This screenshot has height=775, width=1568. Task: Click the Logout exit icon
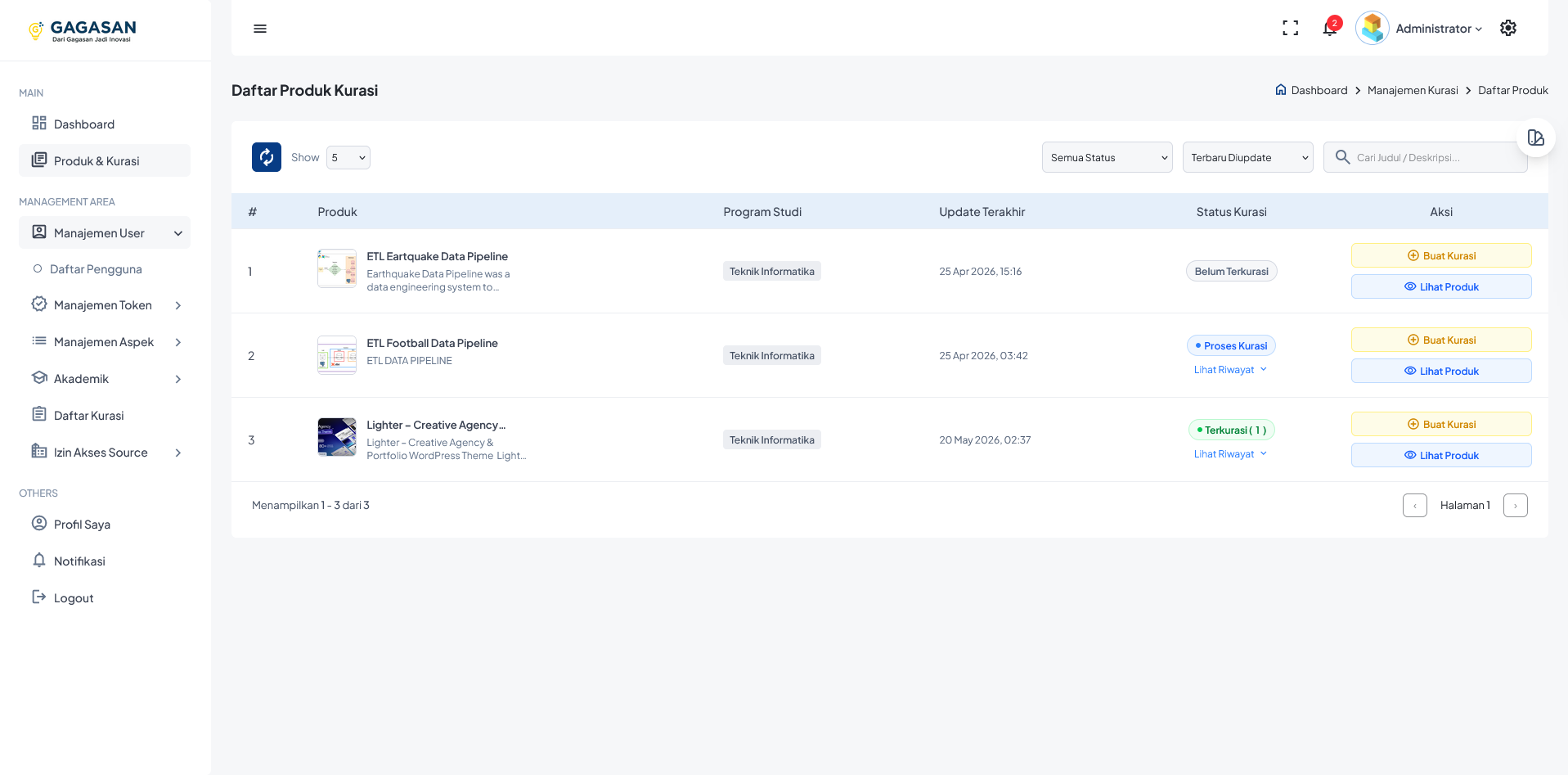pyautogui.click(x=39, y=597)
